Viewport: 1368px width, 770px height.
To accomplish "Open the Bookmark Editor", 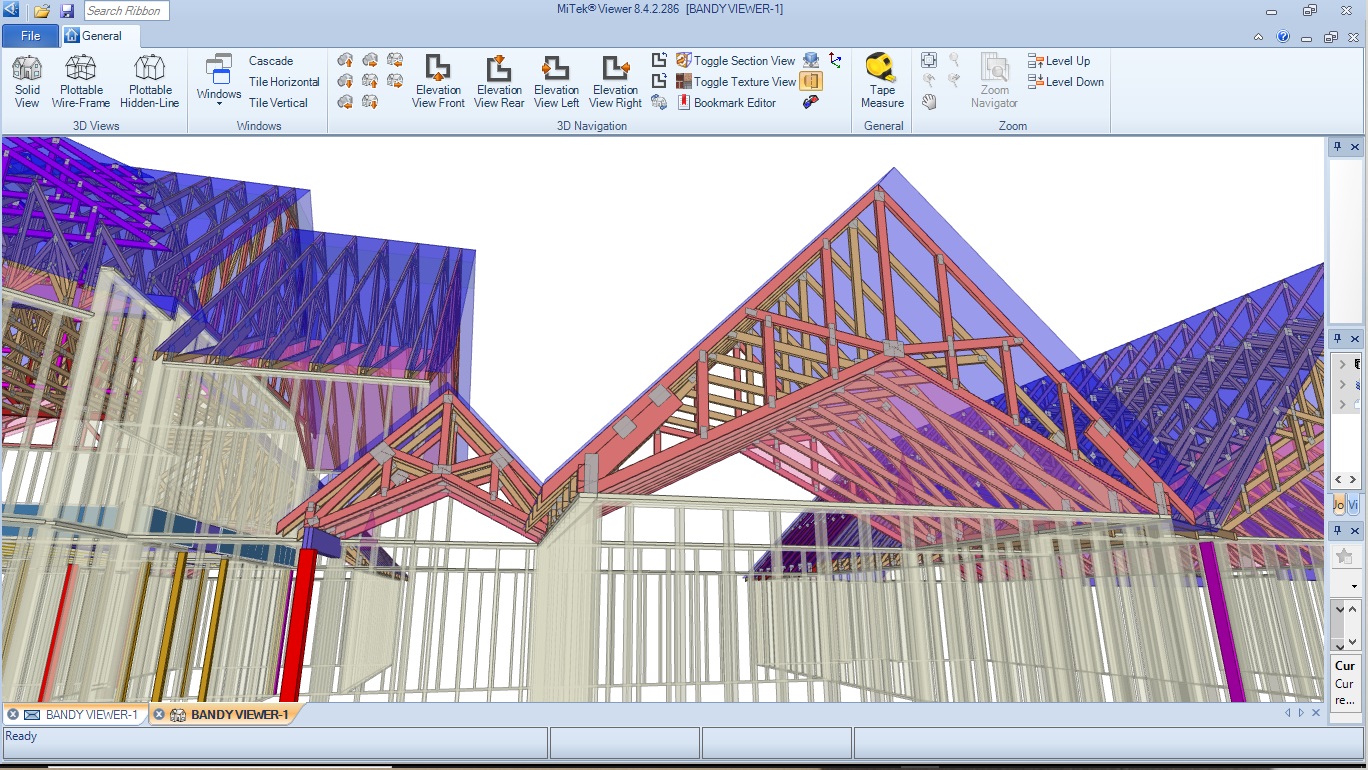I will pos(726,103).
